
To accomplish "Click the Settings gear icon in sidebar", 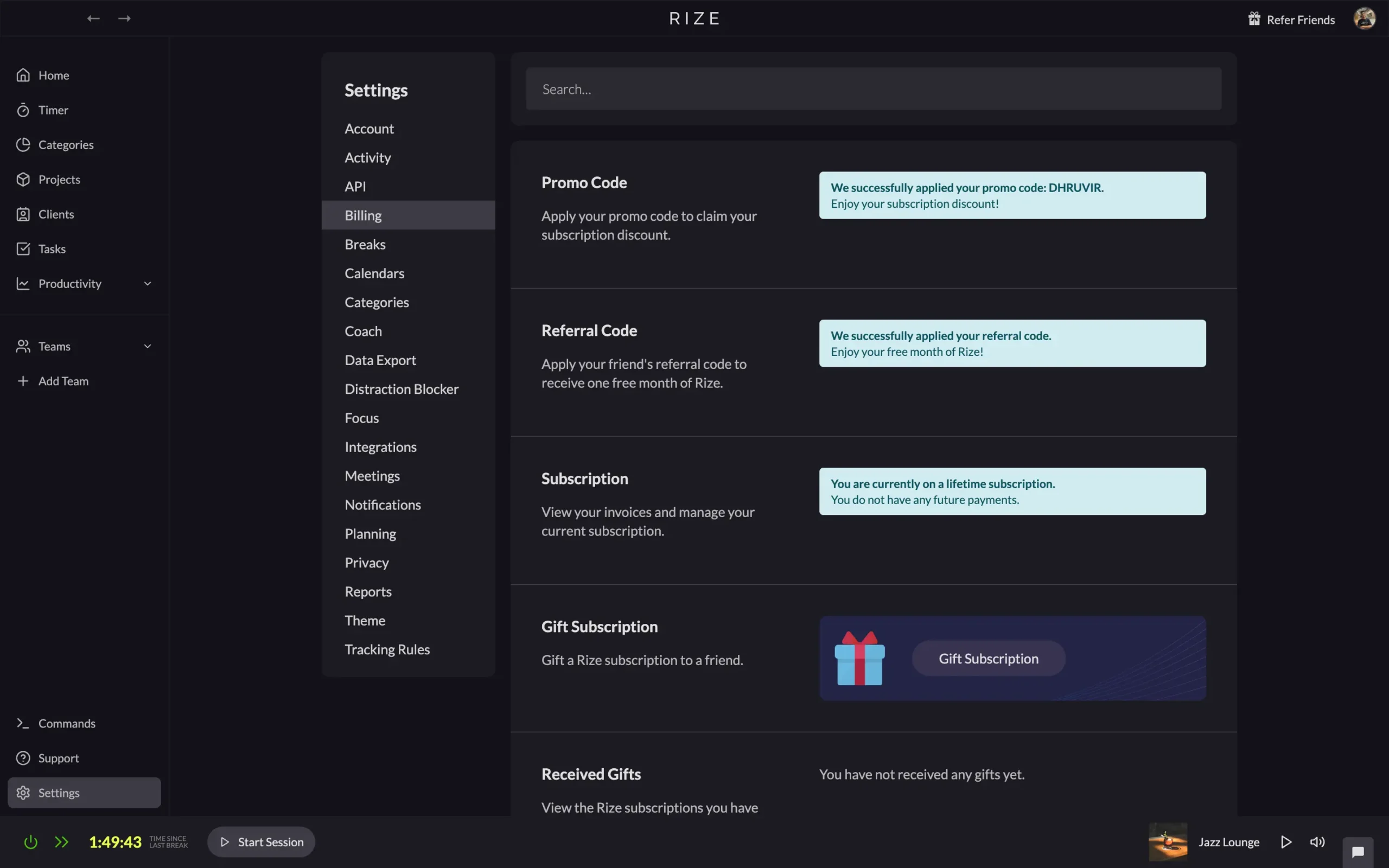I will [23, 793].
